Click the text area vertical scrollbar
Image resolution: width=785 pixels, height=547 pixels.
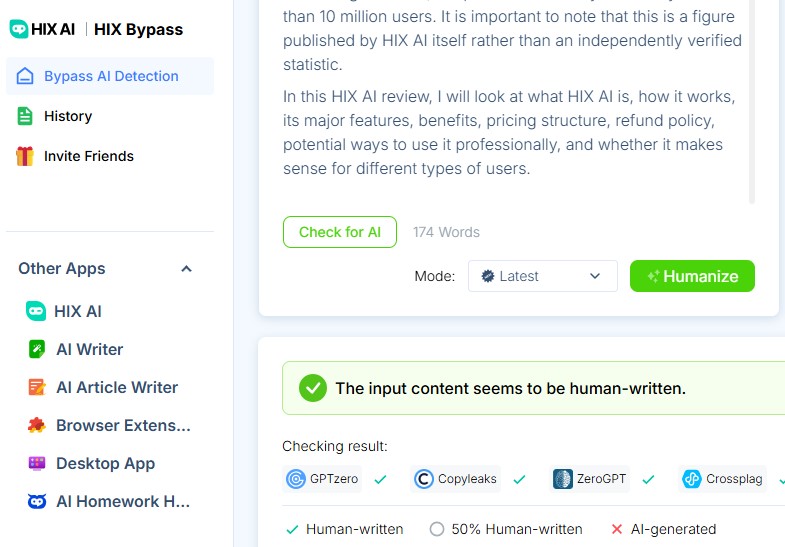751,100
